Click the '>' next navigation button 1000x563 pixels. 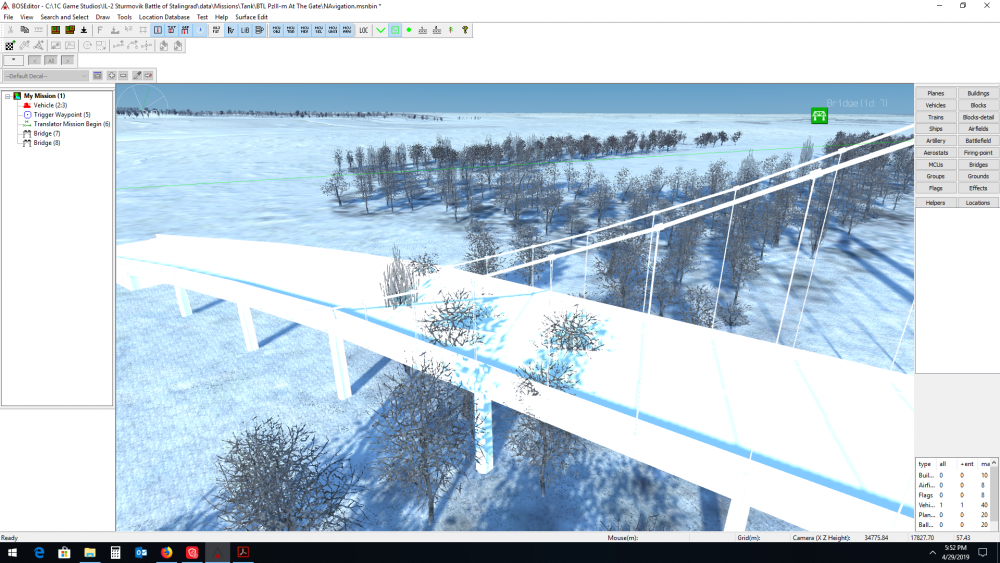(x=68, y=61)
